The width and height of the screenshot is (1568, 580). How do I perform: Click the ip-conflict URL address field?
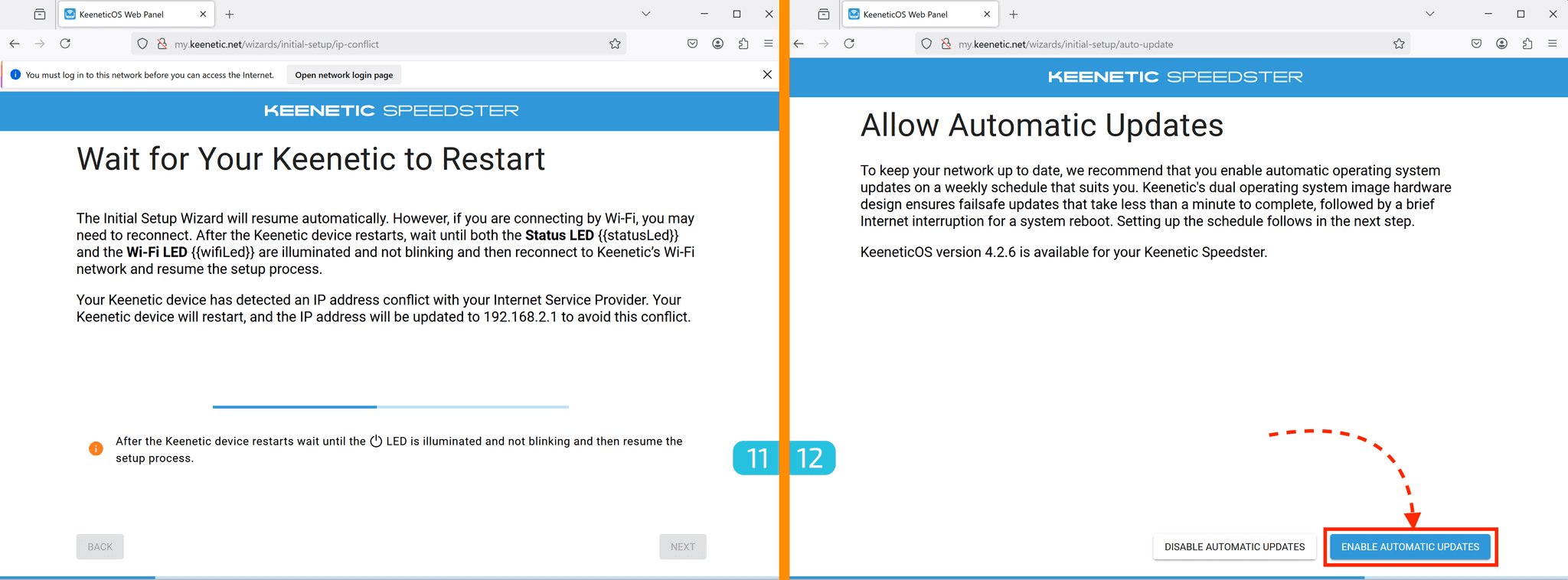(383, 44)
